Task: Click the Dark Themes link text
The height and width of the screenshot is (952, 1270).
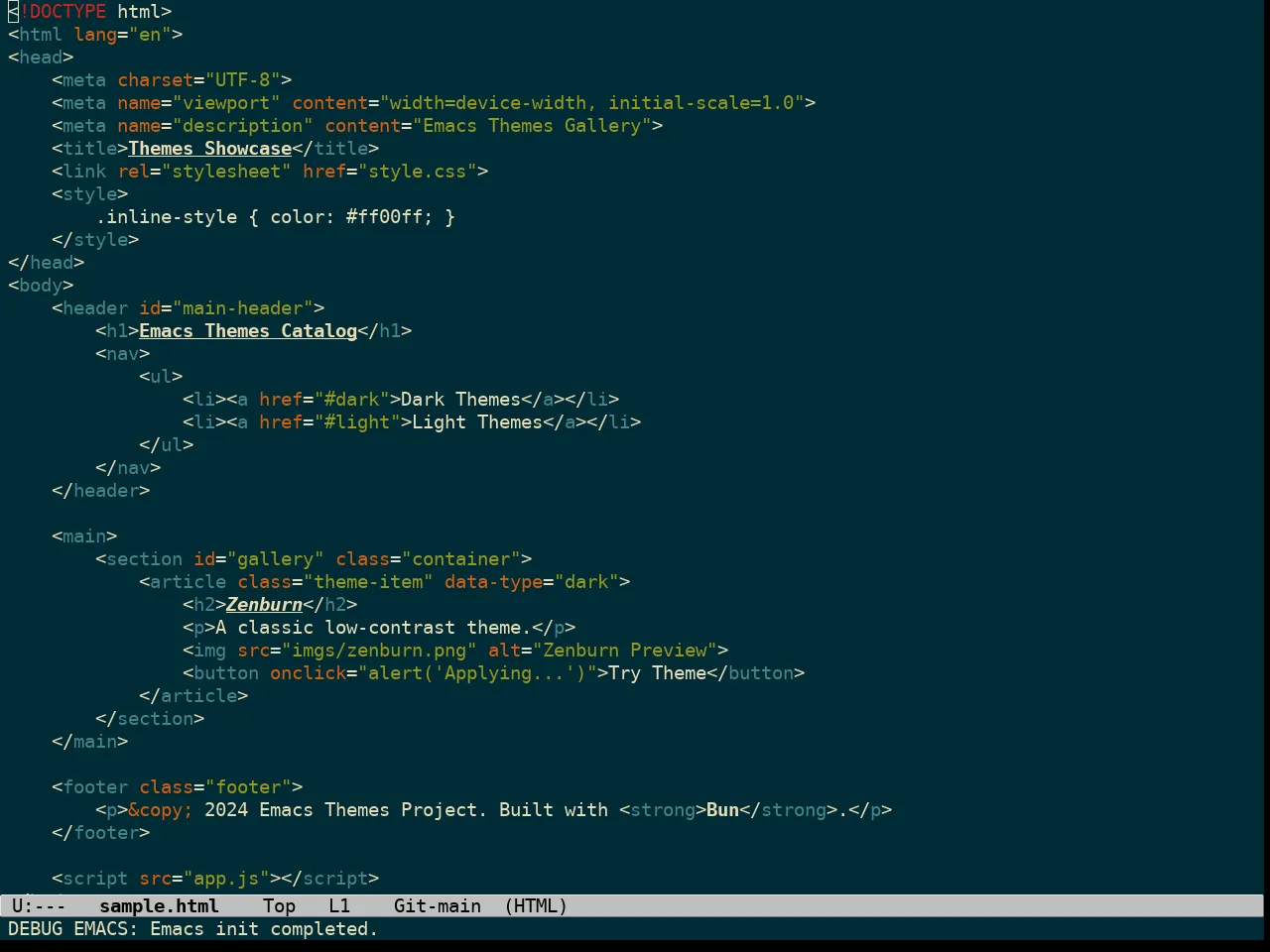Action: tap(460, 399)
